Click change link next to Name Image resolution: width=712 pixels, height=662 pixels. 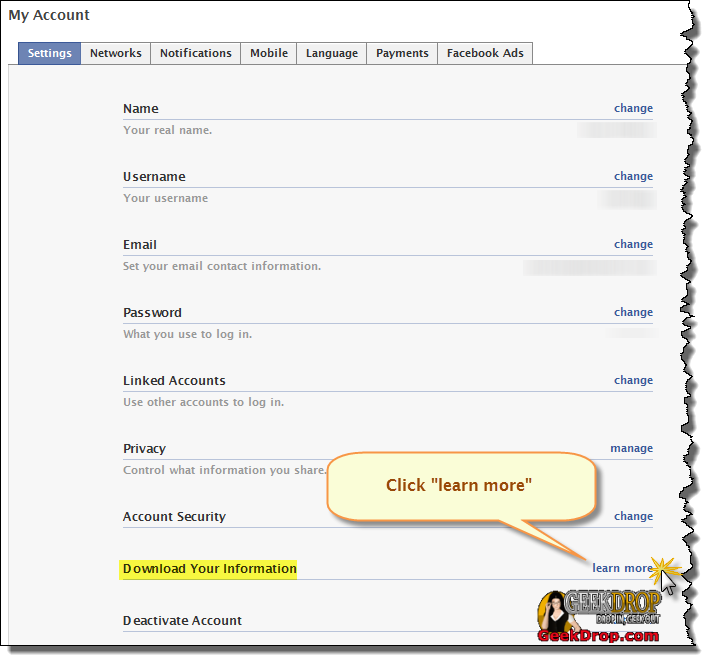pos(633,108)
